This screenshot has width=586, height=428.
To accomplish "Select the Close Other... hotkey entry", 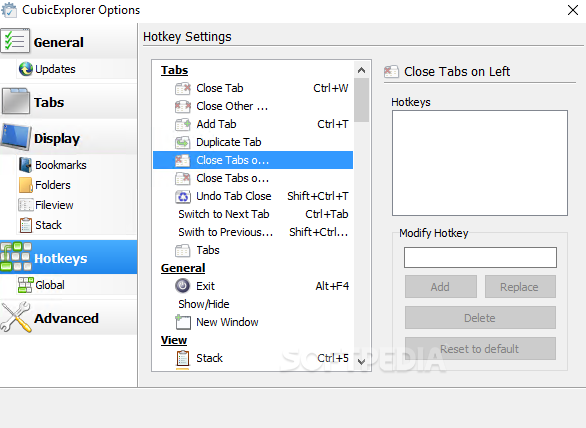I will [253, 106].
